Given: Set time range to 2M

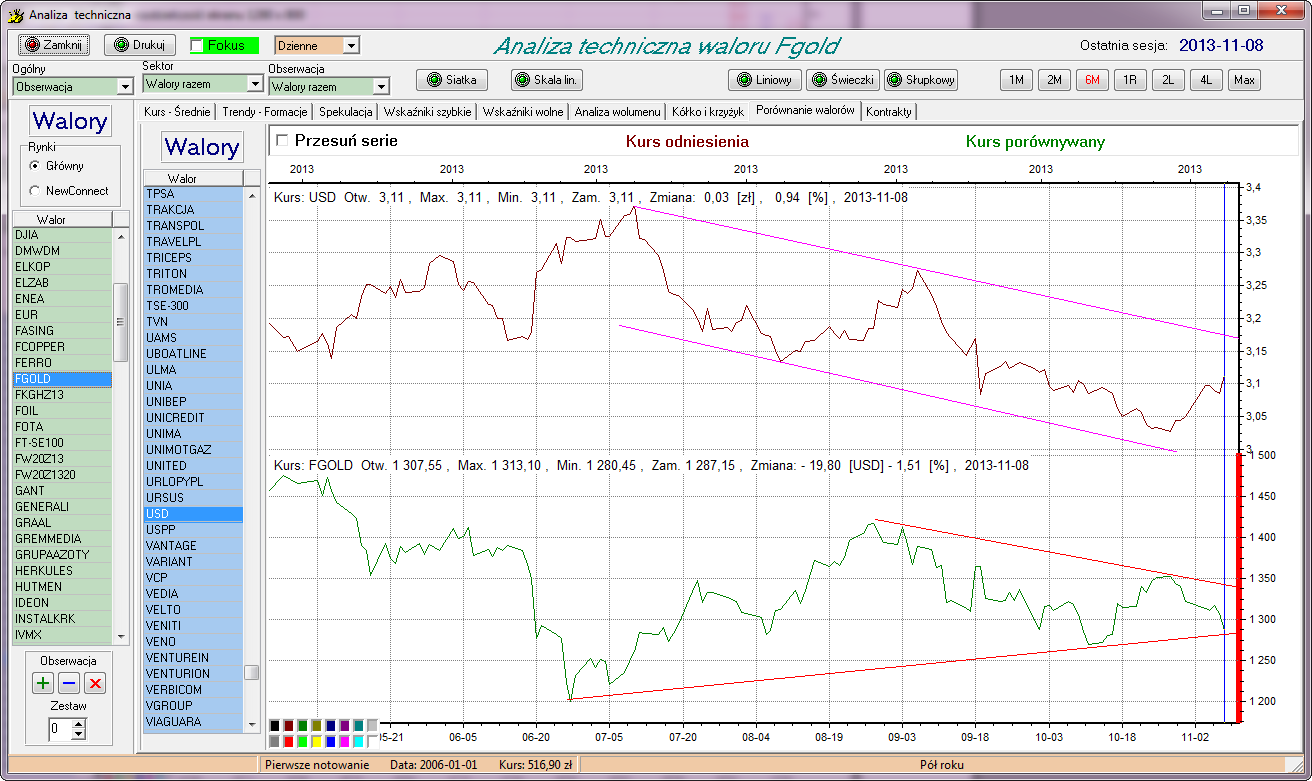Looking at the screenshot, I should 1054,80.
